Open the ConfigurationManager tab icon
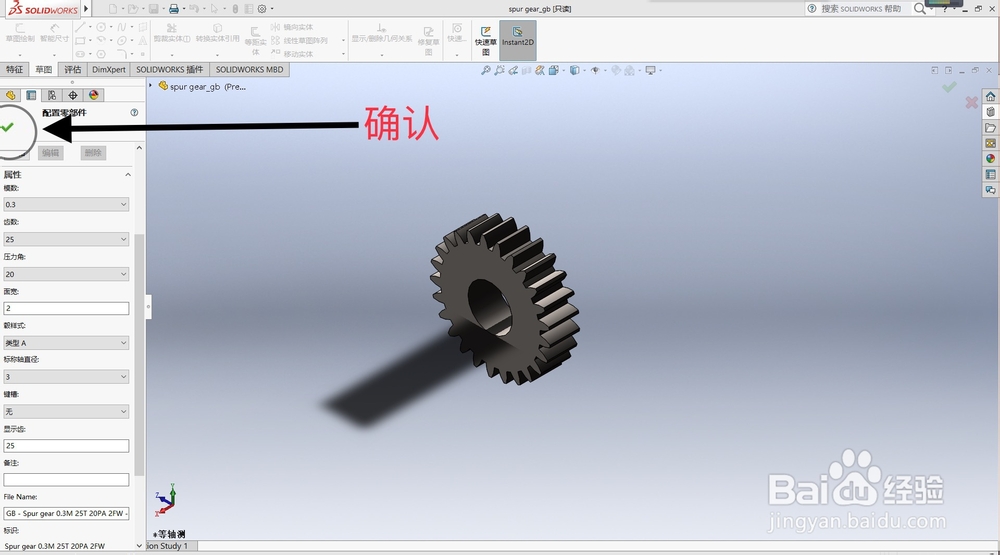 point(52,95)
